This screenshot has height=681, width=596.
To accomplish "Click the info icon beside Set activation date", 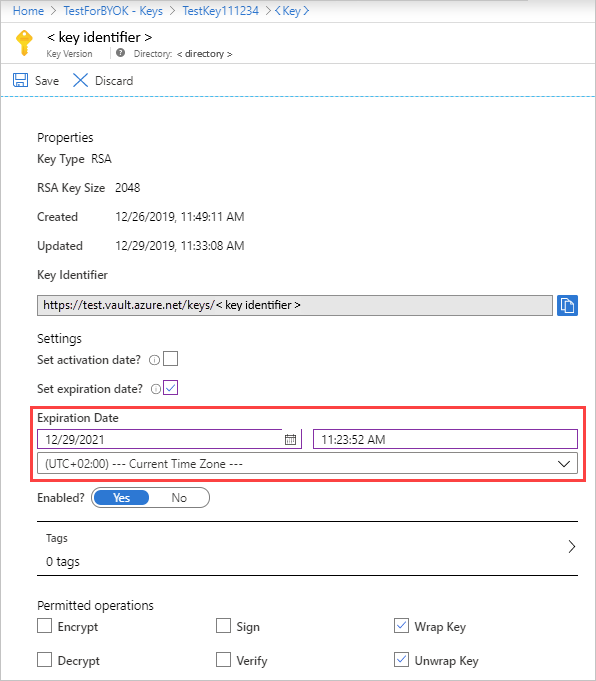I will coord(154,360).
